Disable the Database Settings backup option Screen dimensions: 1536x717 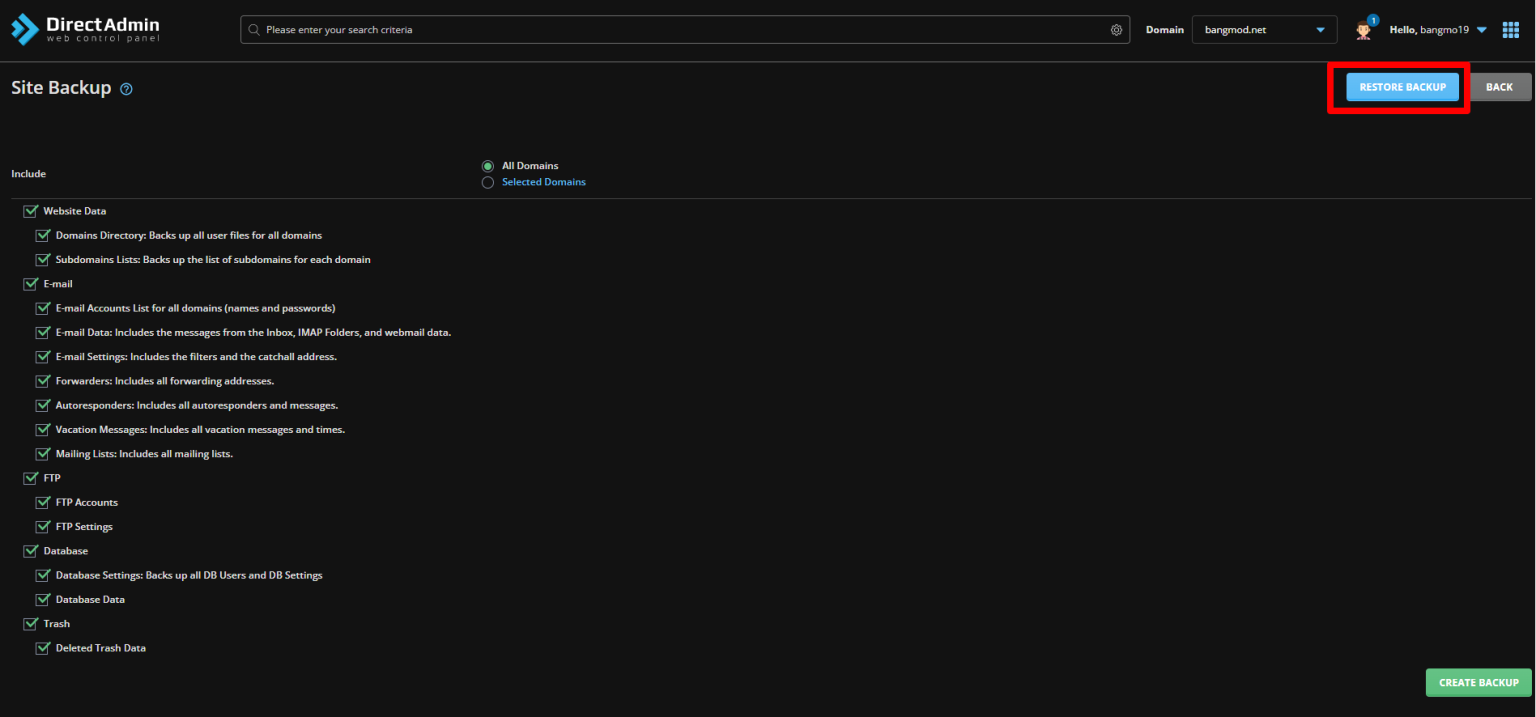point(42,575)
